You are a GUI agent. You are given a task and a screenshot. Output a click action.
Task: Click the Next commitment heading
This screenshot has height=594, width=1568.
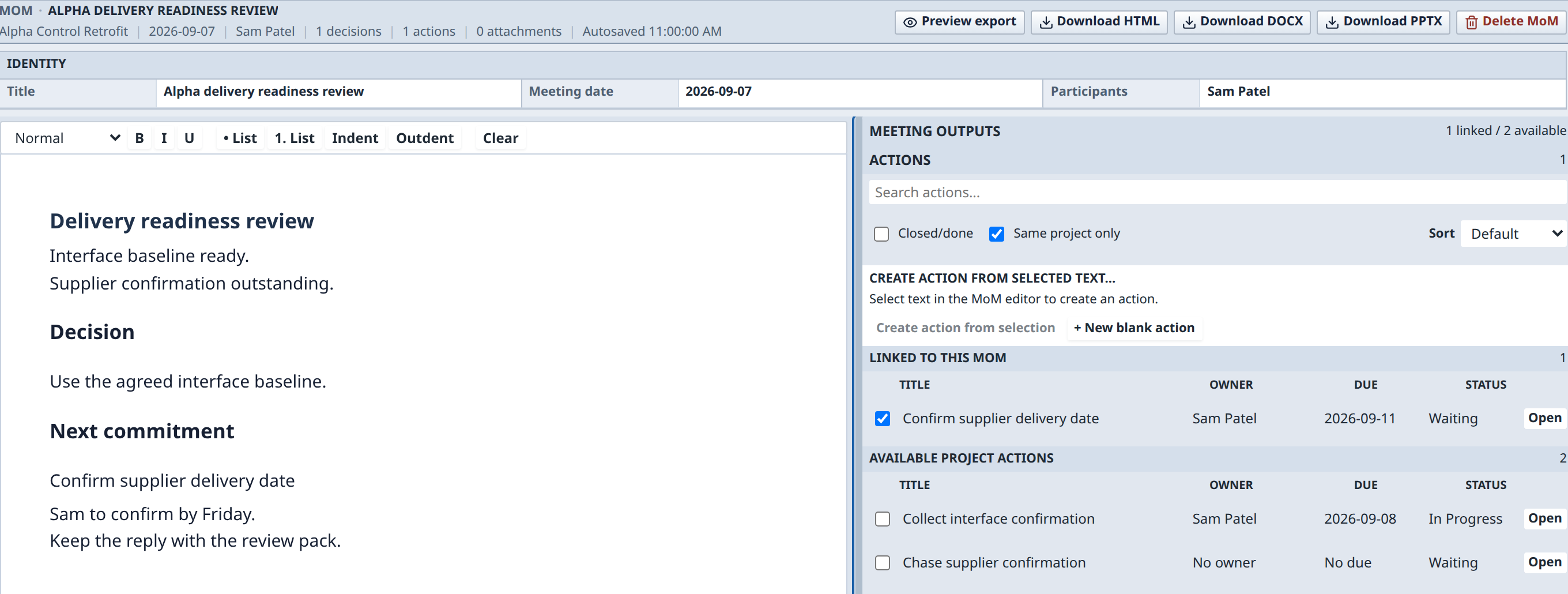[x=142, y=431]
